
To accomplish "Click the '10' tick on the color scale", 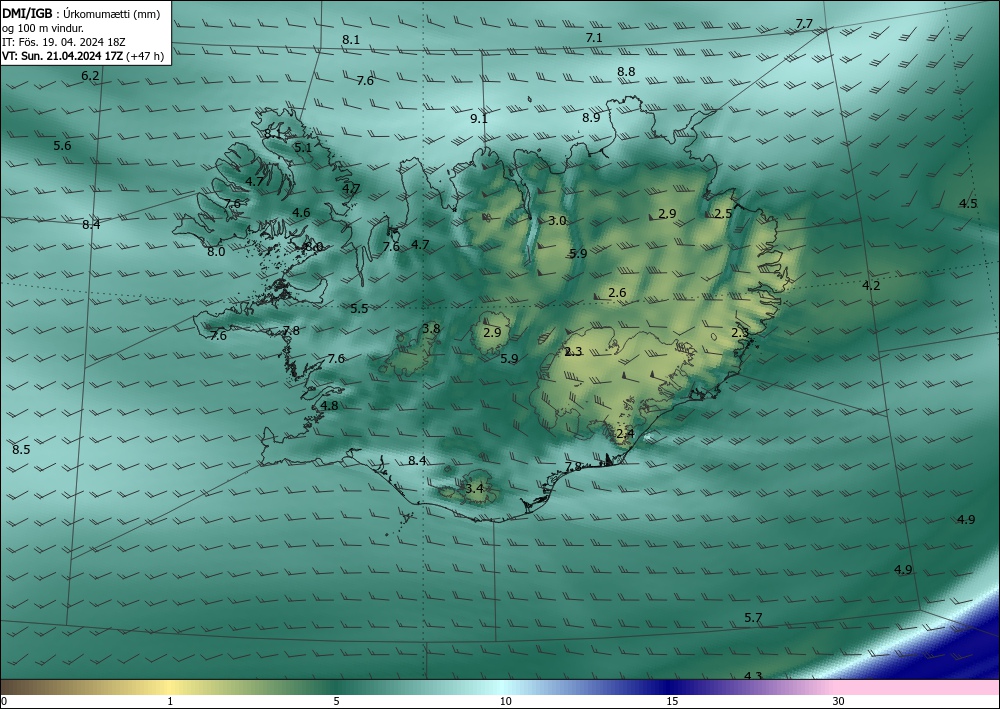I will tap(505, 701).
